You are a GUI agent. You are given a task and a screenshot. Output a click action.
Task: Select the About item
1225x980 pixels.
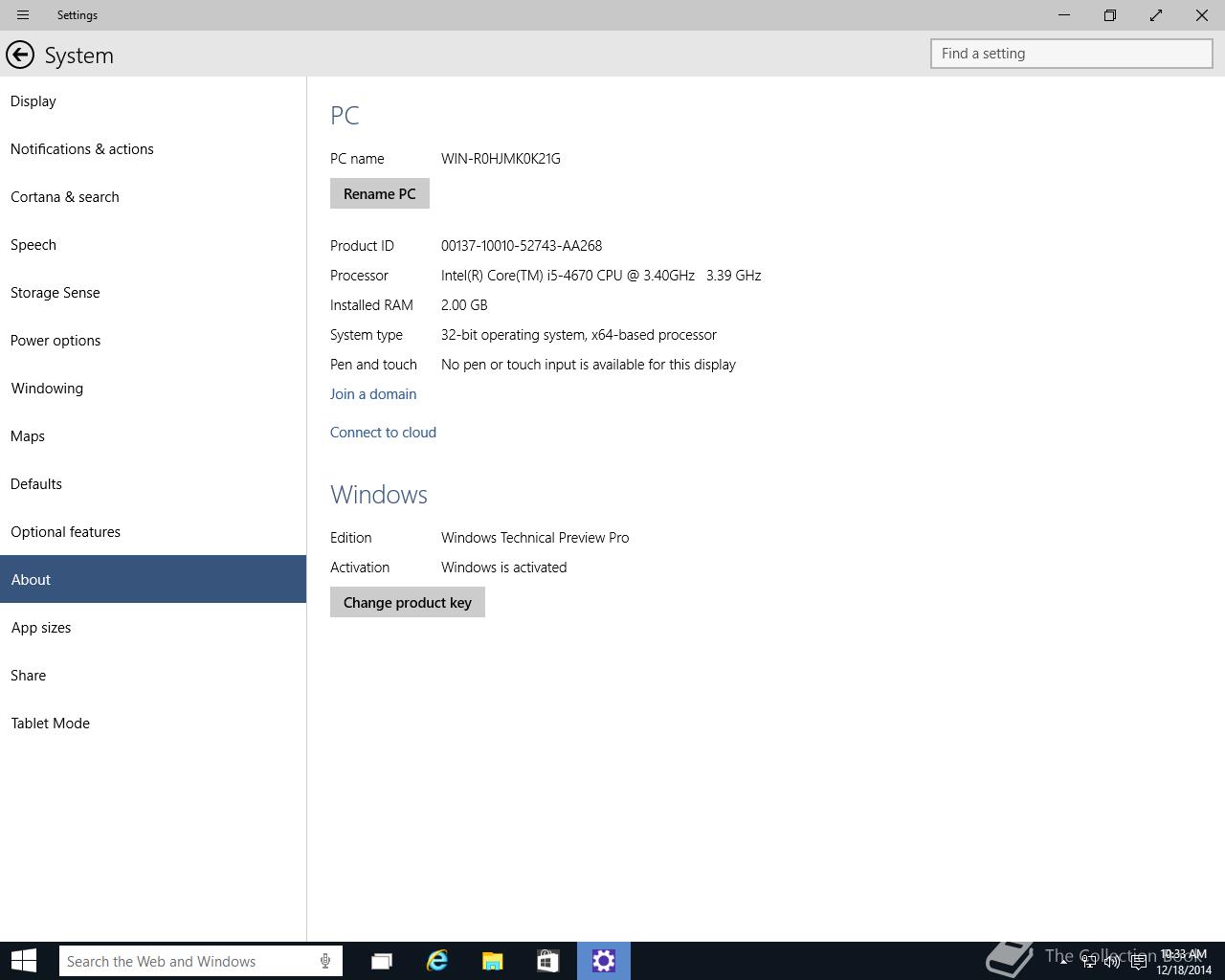click(153, 579)
